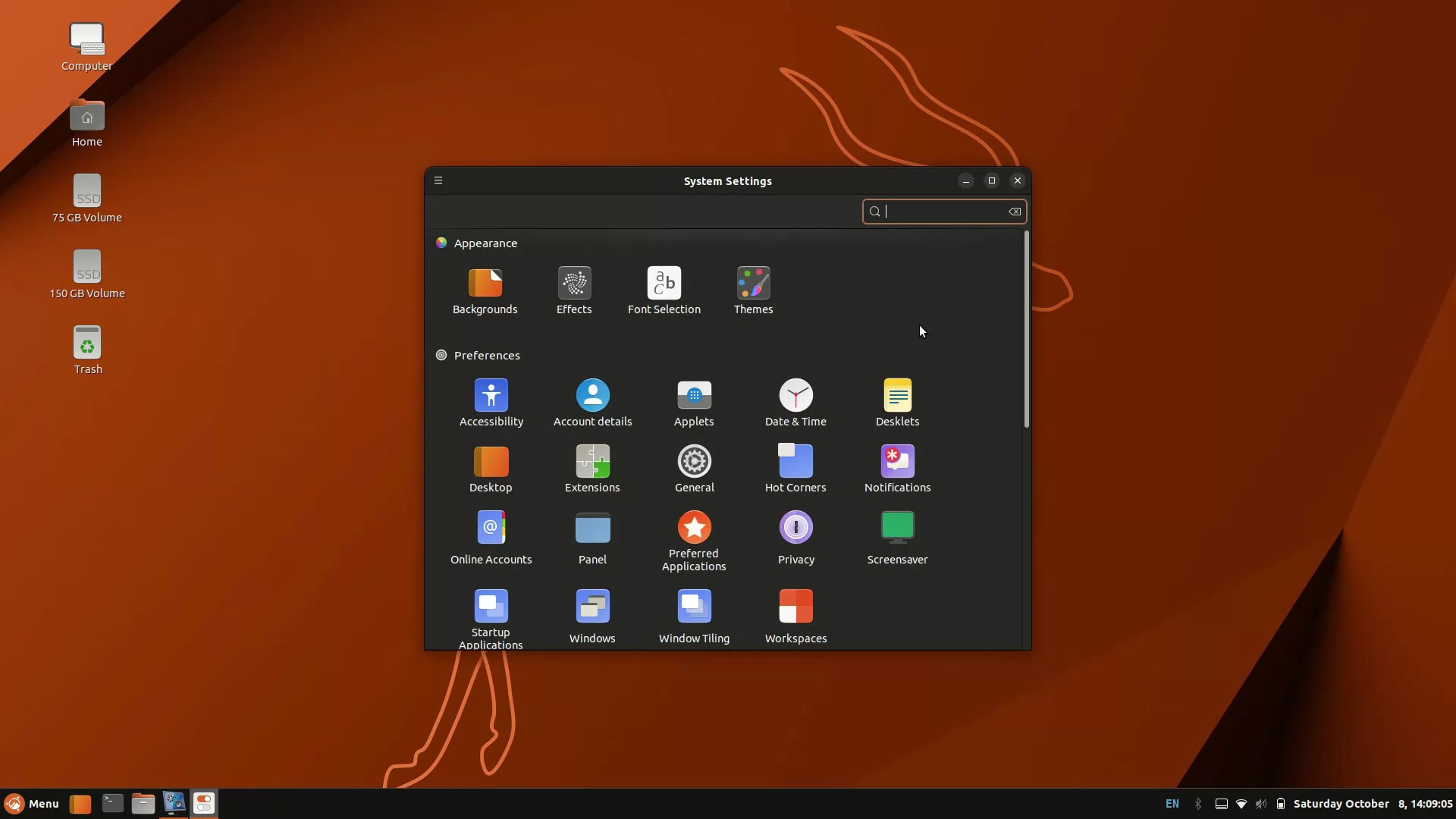Open Workspaces settings

[795, 614]
